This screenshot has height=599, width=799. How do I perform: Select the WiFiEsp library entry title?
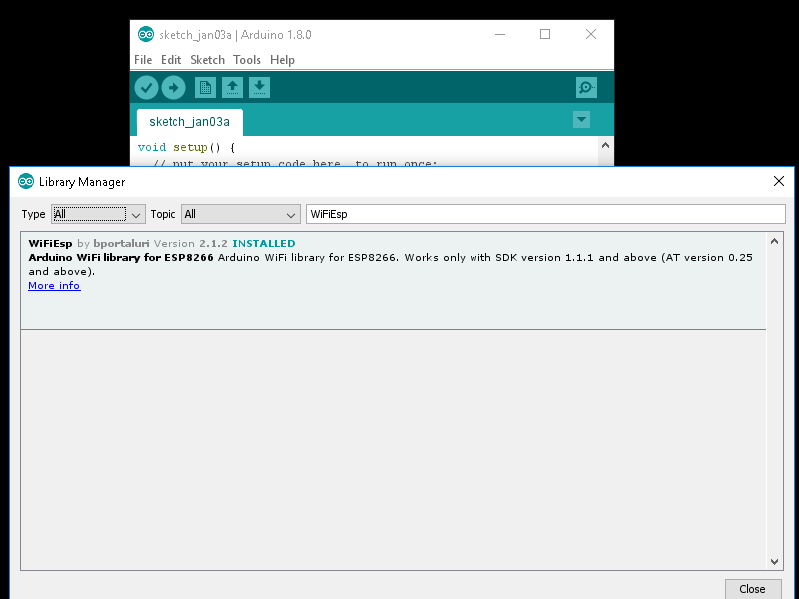[x=50, y=243]
